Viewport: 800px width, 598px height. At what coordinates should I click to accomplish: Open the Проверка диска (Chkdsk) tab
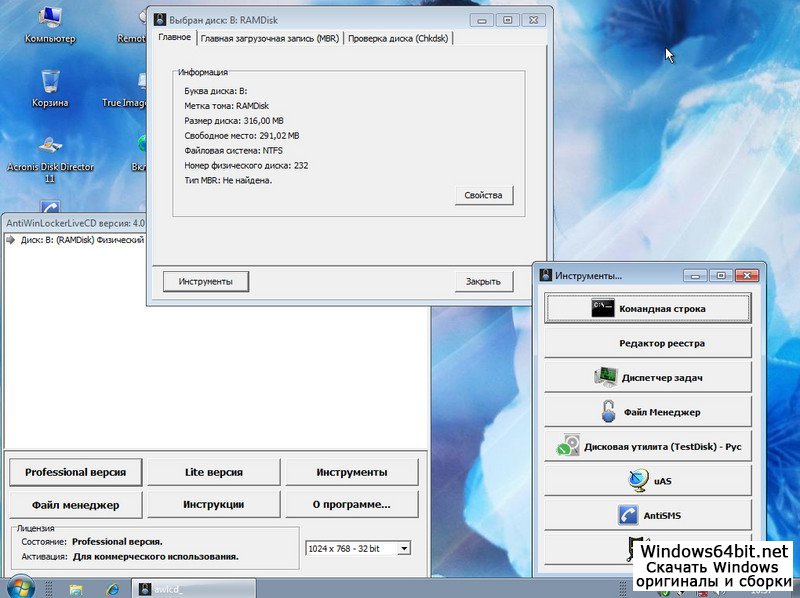click(399, 38)
